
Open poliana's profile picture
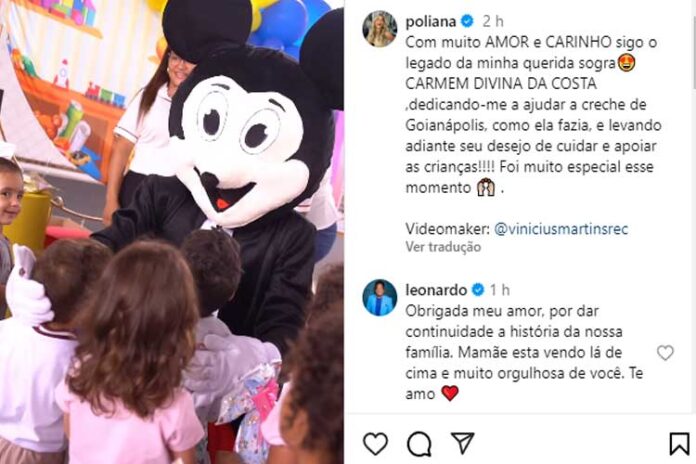[x=380, y=29]
